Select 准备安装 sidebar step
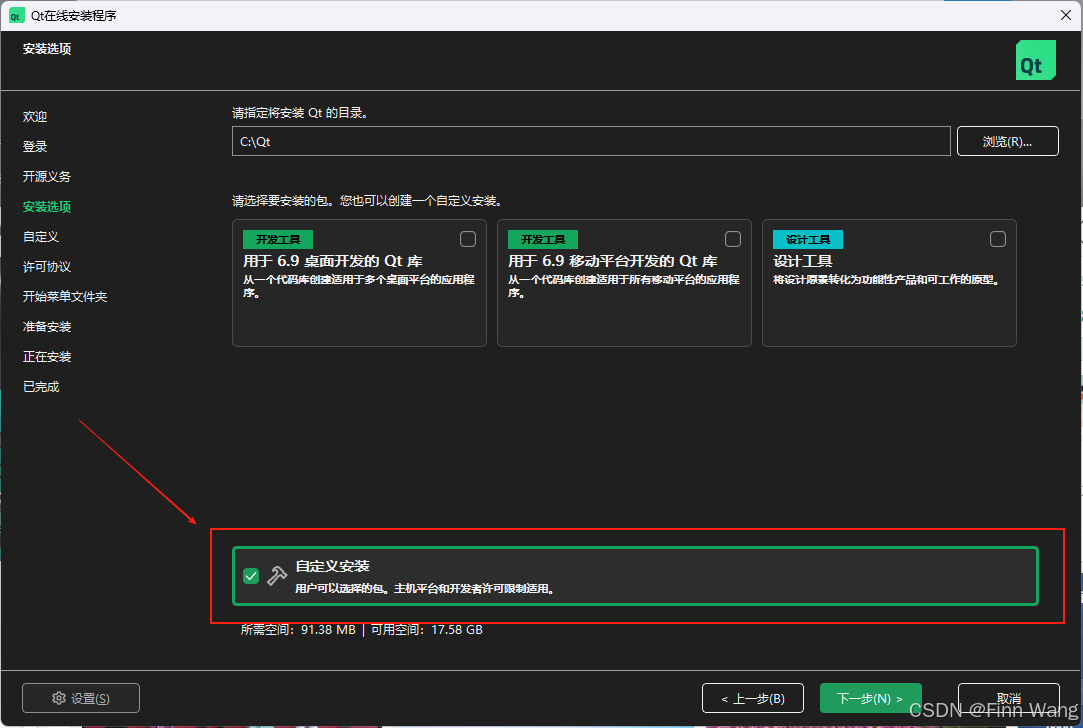The width and height of the screenshot is (1083, 728). click(47, 327)
